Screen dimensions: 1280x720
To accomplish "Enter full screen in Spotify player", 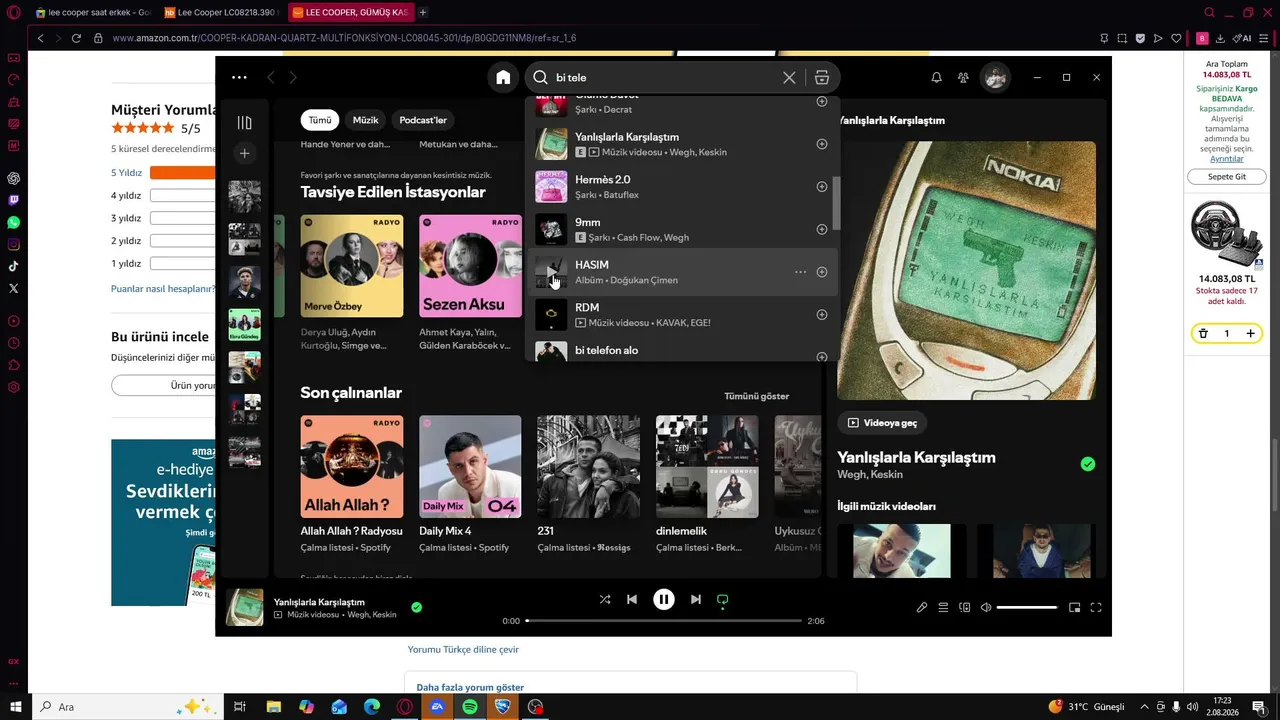I will (1096, 607).
